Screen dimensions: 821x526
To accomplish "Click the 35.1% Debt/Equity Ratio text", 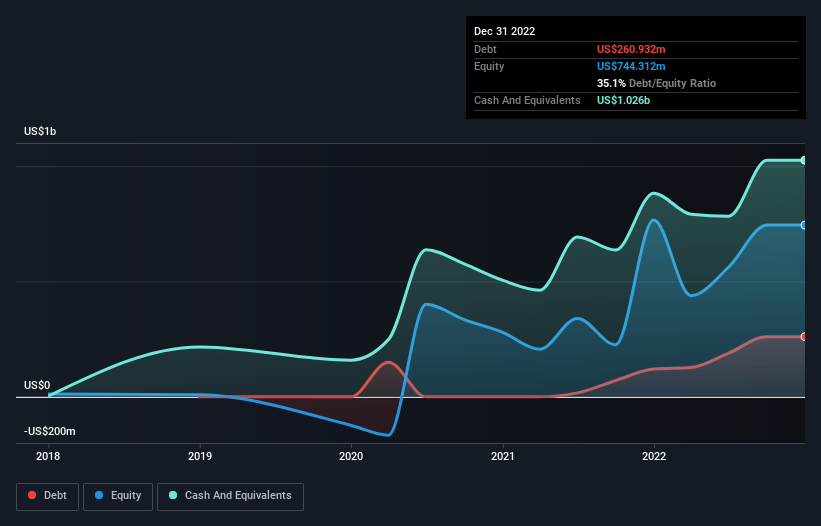I will pos(657,83).
